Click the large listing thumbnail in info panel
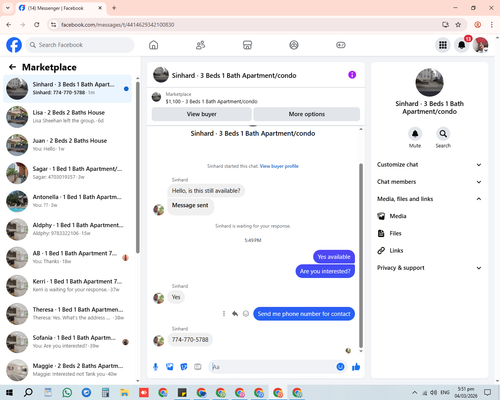Viewport: 500px width, 400px height. pyautogui.click(x=429, y=82)
